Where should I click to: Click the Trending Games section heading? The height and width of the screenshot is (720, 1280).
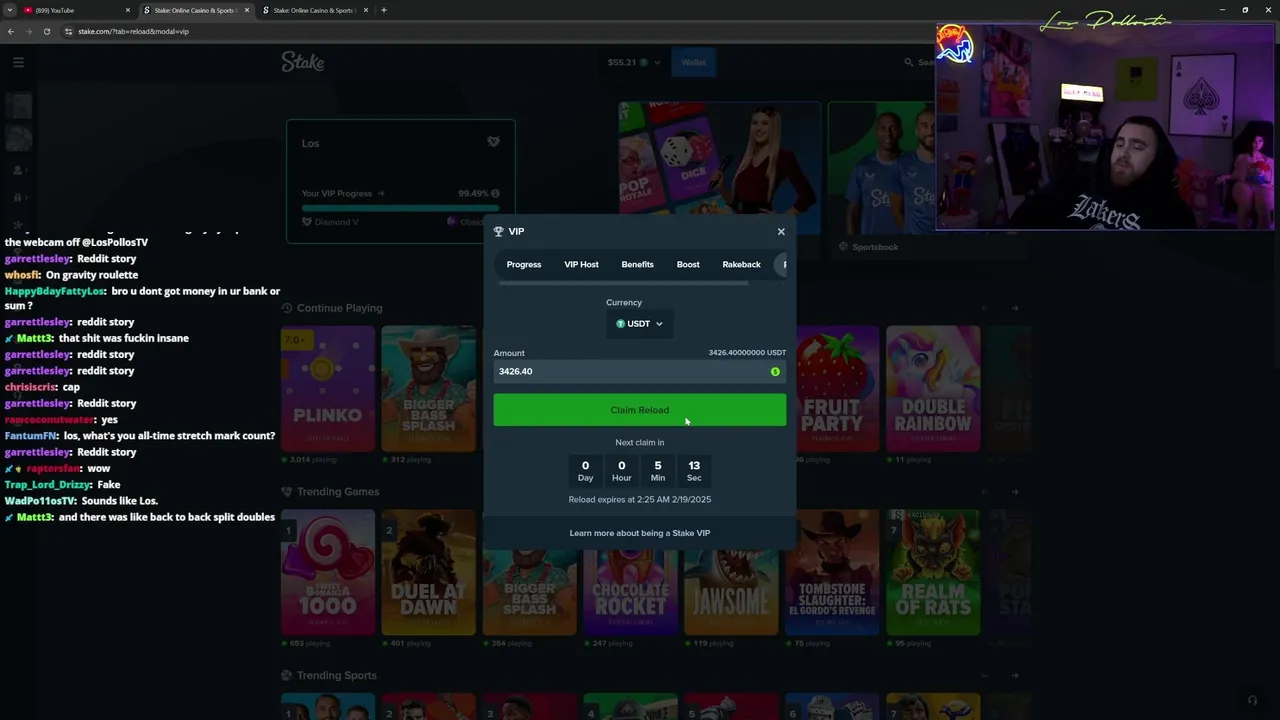[338, 492]
